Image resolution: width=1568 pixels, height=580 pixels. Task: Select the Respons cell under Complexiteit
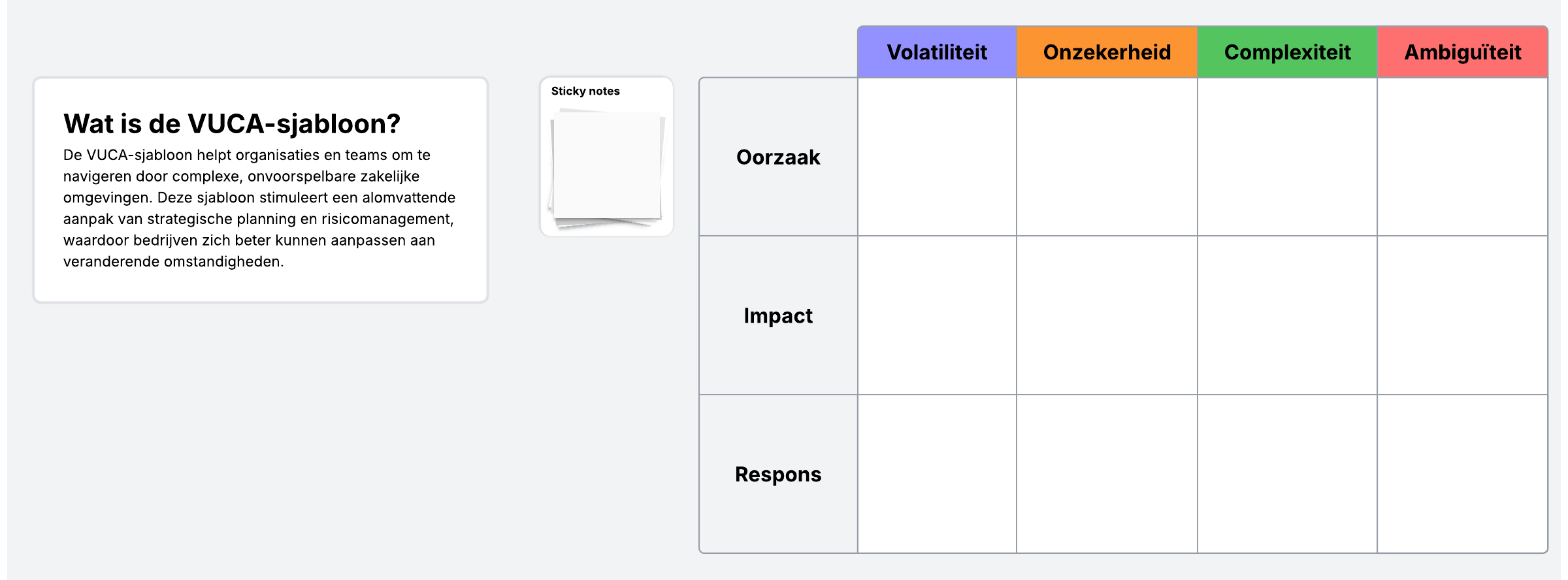tap(1287, 475)
